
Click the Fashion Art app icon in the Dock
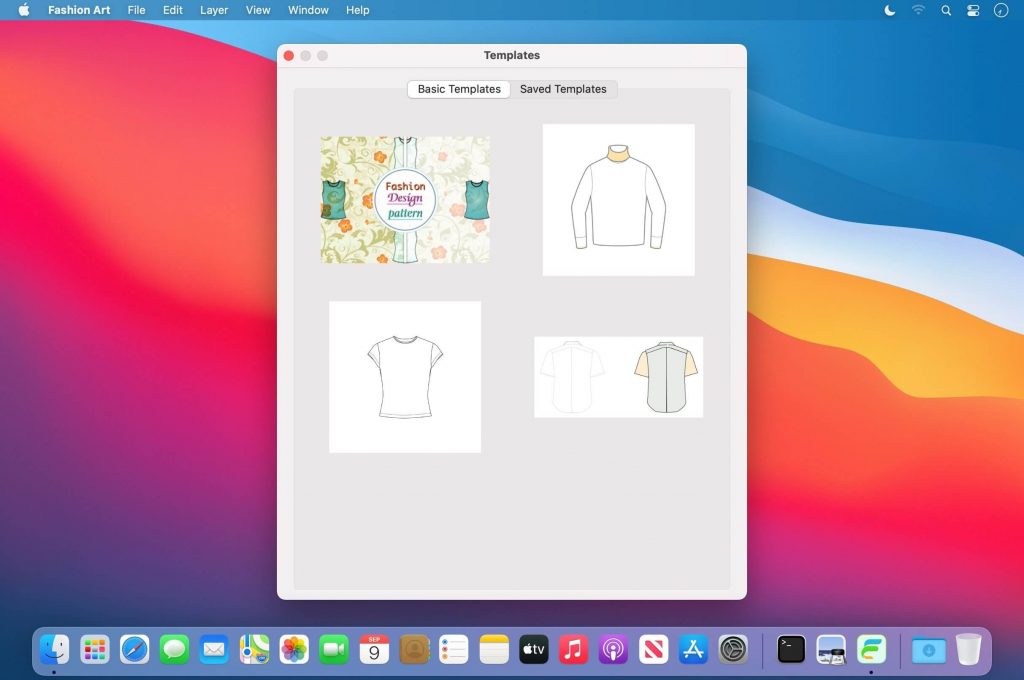[x=871, y=649]
